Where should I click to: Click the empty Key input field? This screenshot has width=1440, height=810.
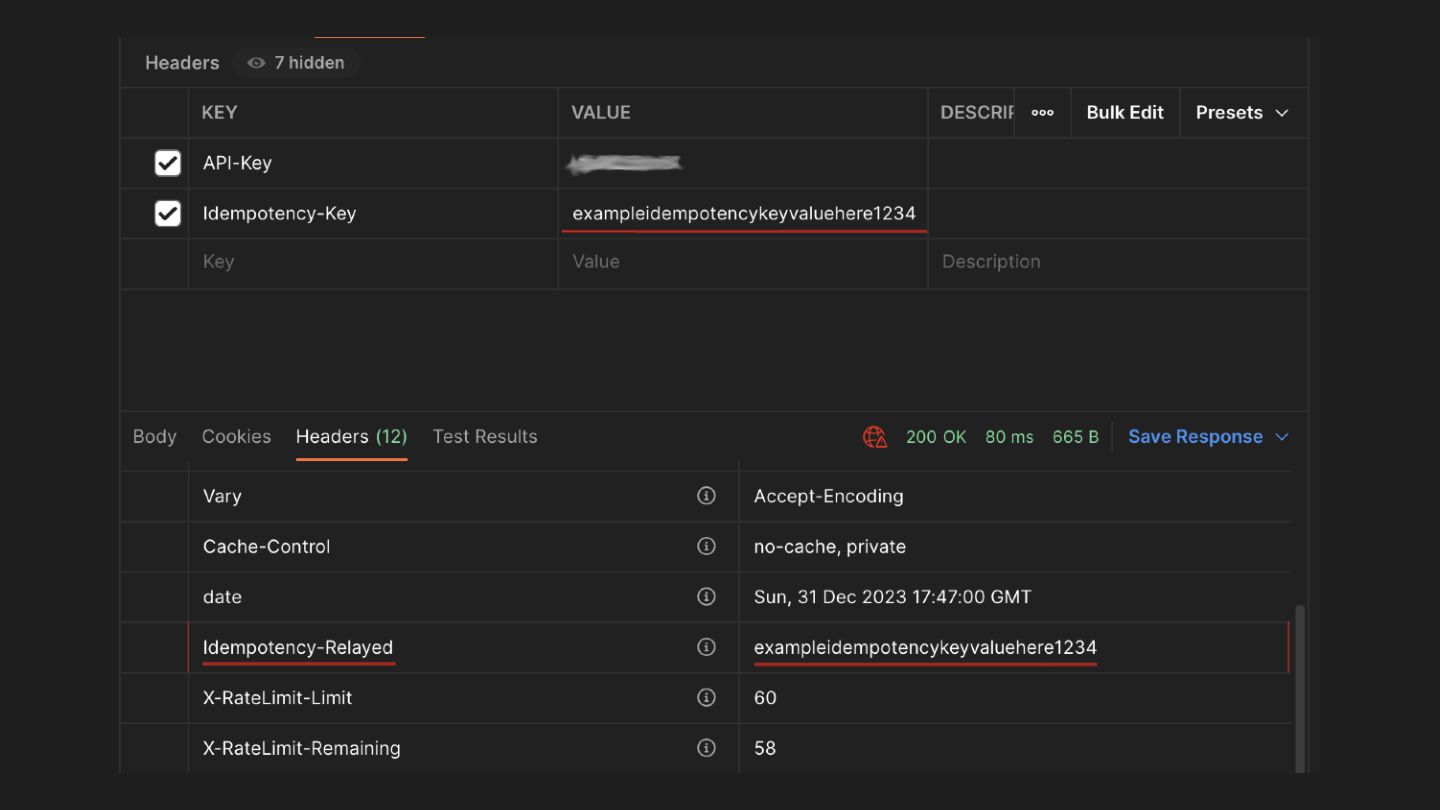tap(370, 262)
